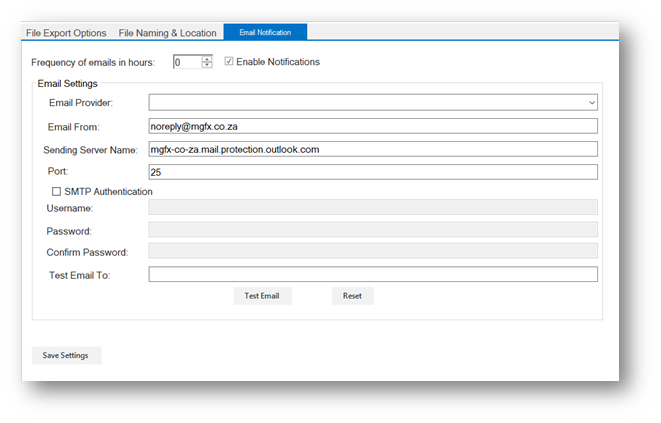The width and height of the screenshot is (661, 423).
Task: Focus the Sending Server Name field
Action: point(372,149)
